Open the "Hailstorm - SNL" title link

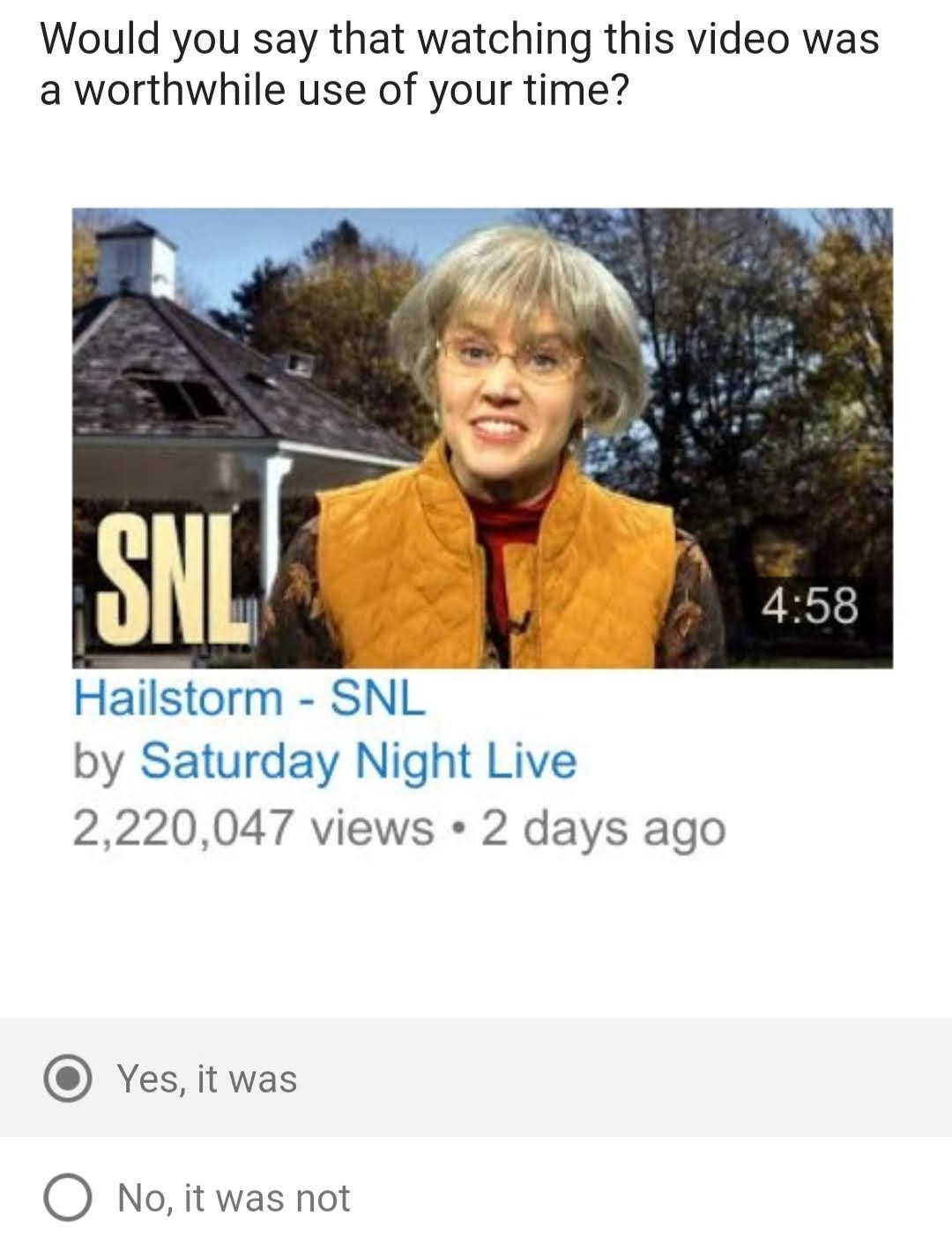249,698
